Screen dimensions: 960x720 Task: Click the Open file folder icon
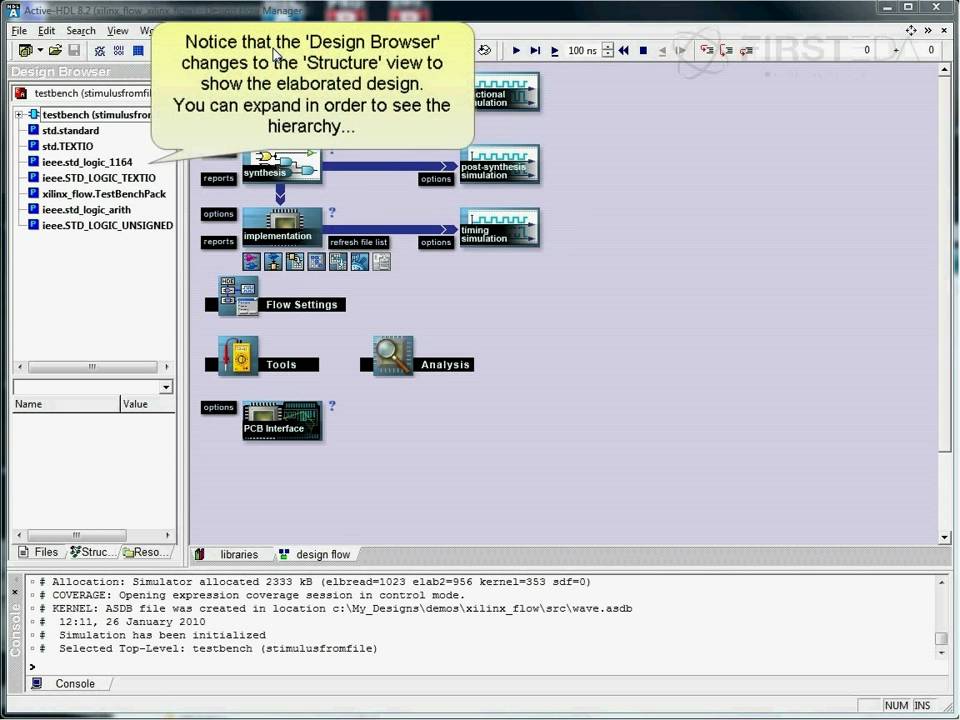(55, 50)
